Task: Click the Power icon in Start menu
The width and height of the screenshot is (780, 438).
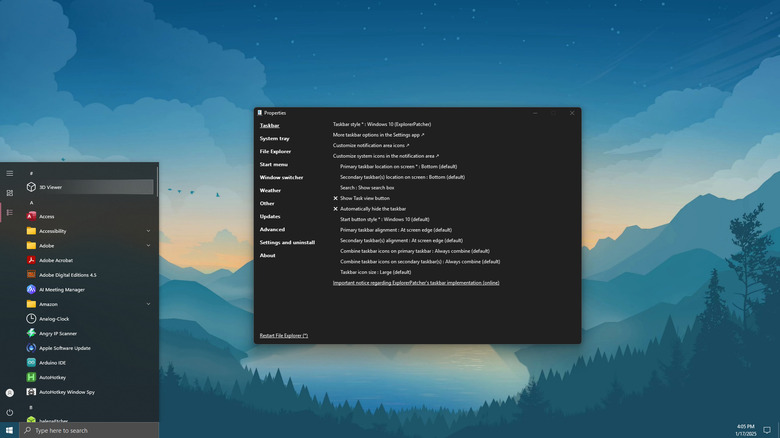Action: pyautogui.click(x=10, y=412)
